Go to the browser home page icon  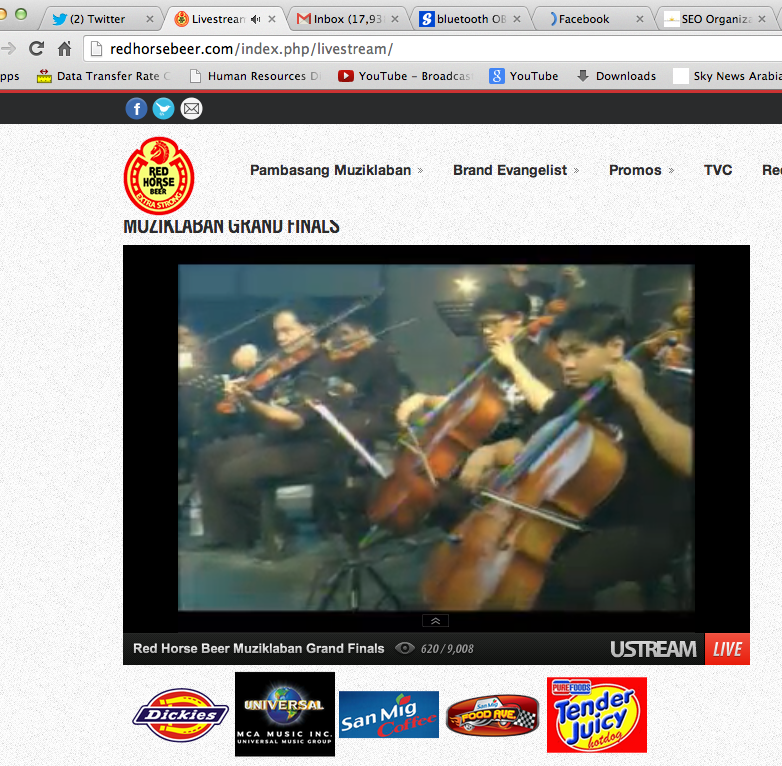pos(64,48)
